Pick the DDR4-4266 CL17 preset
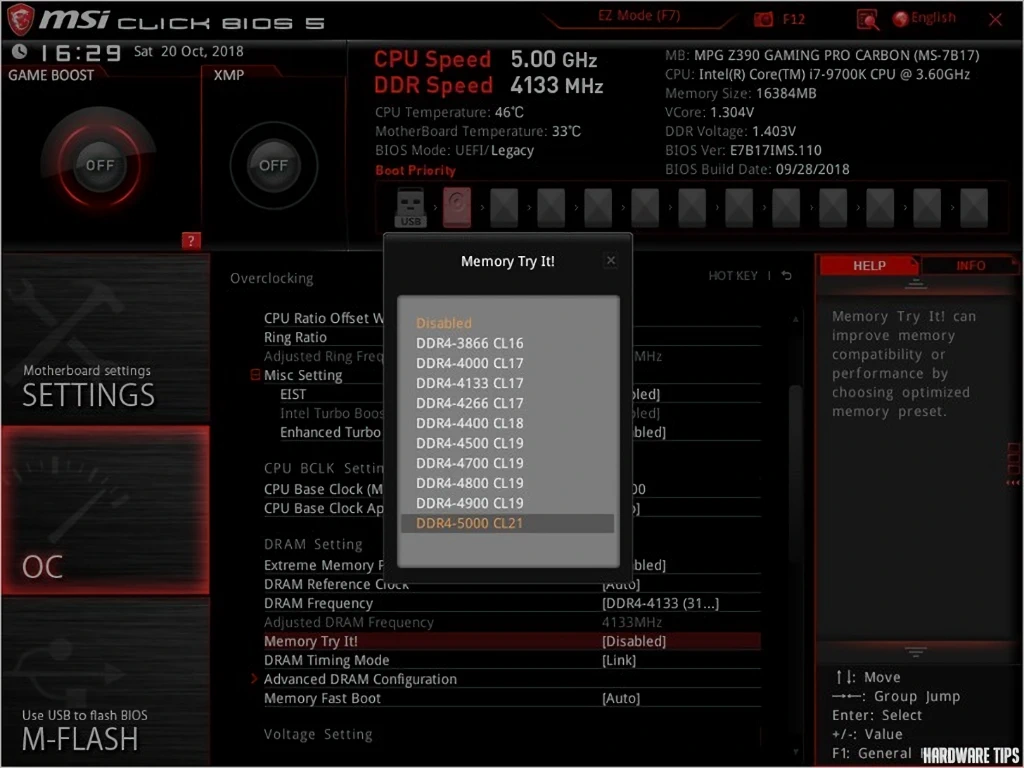This screenshot has width=1024, height=768. (x=507, y=403)
